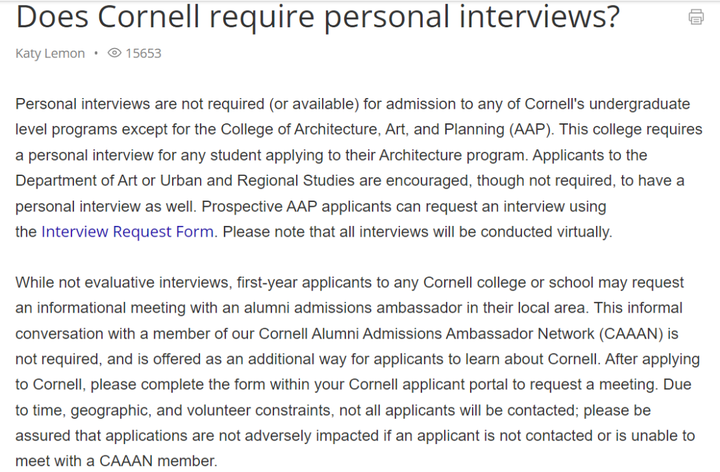Viewport: 720px width, 472px height.
Task: Click the word "While" starting second paragraph
Action: (x=36, y=283)
